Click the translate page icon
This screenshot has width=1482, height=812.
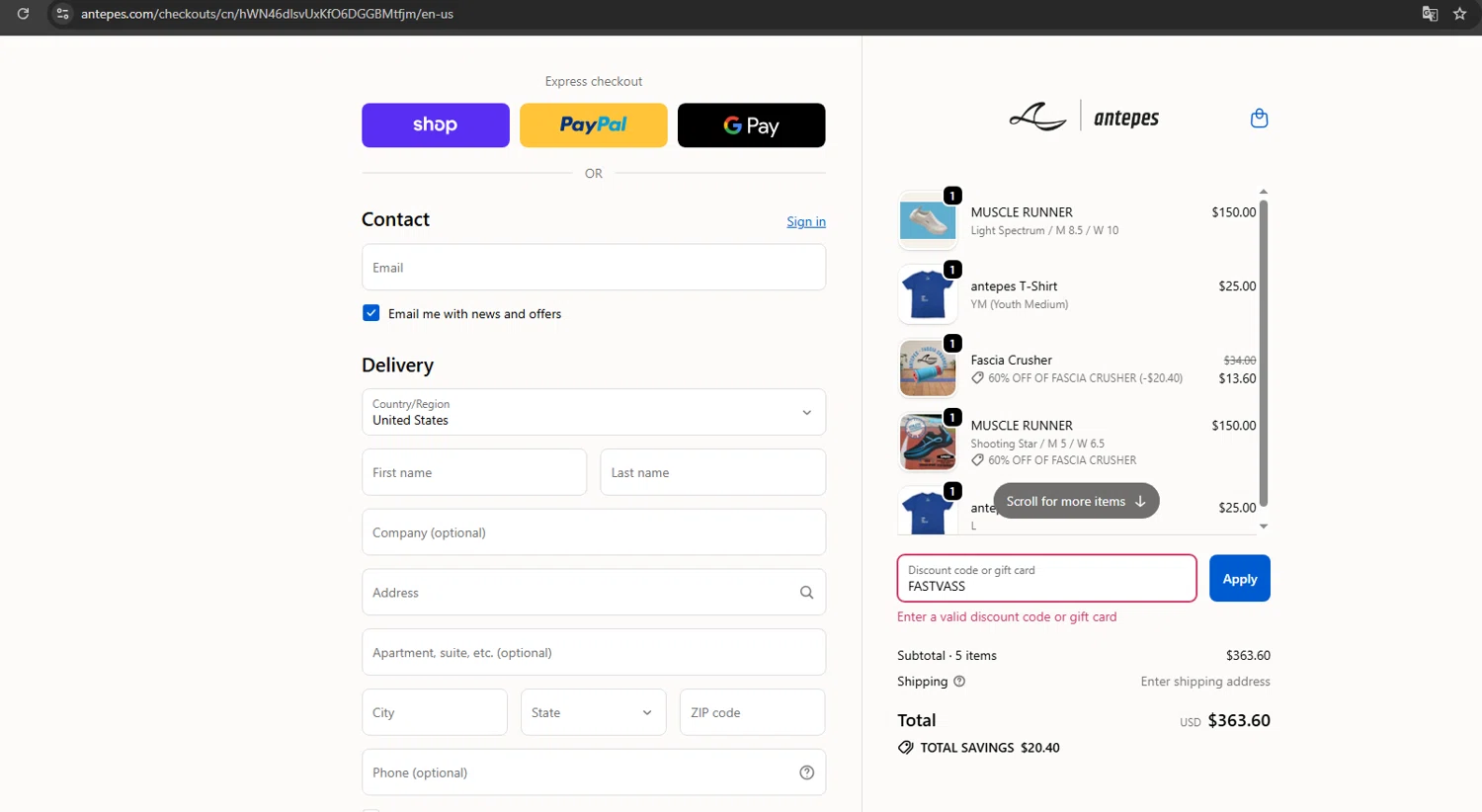click(x=1430, y=14)
